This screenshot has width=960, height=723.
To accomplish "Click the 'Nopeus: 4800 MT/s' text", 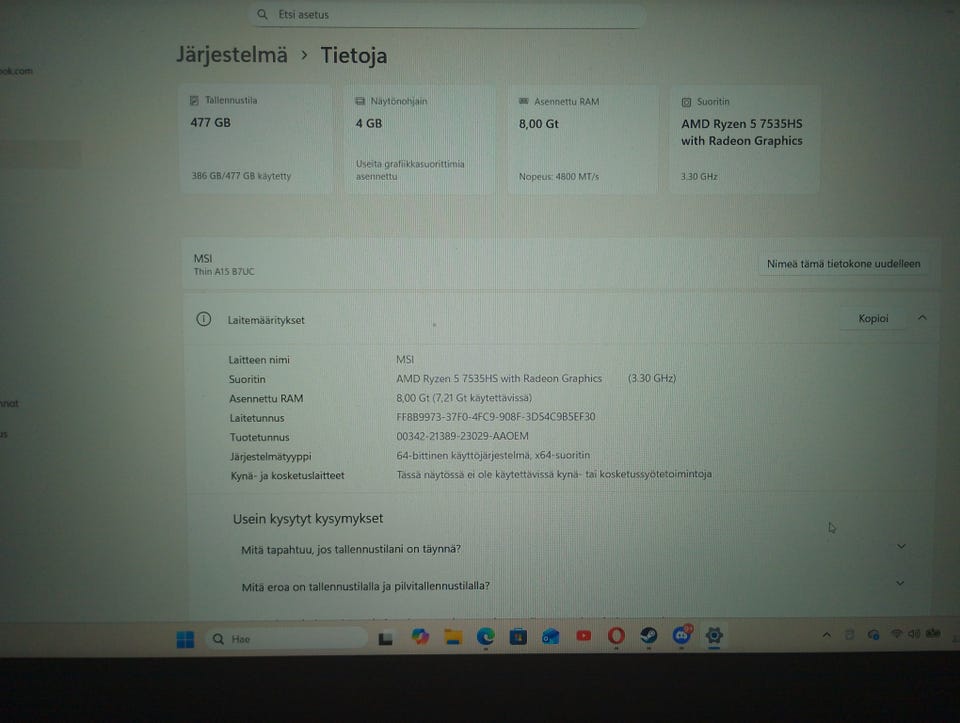I will tap(559, 176).
